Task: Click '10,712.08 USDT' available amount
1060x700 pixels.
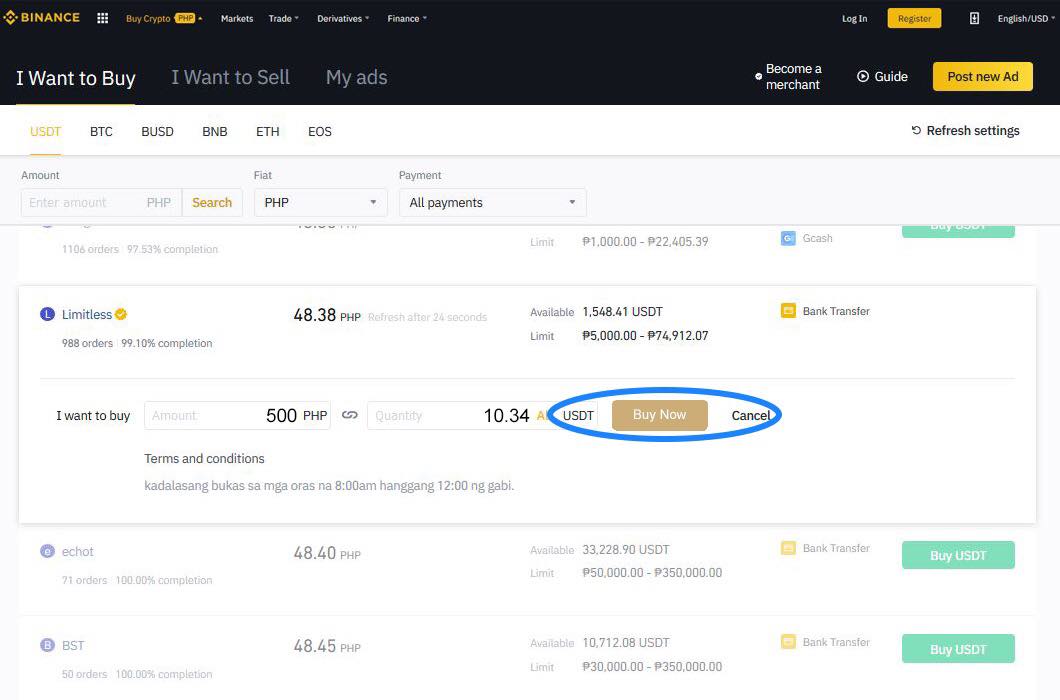Action: [626, 643]
